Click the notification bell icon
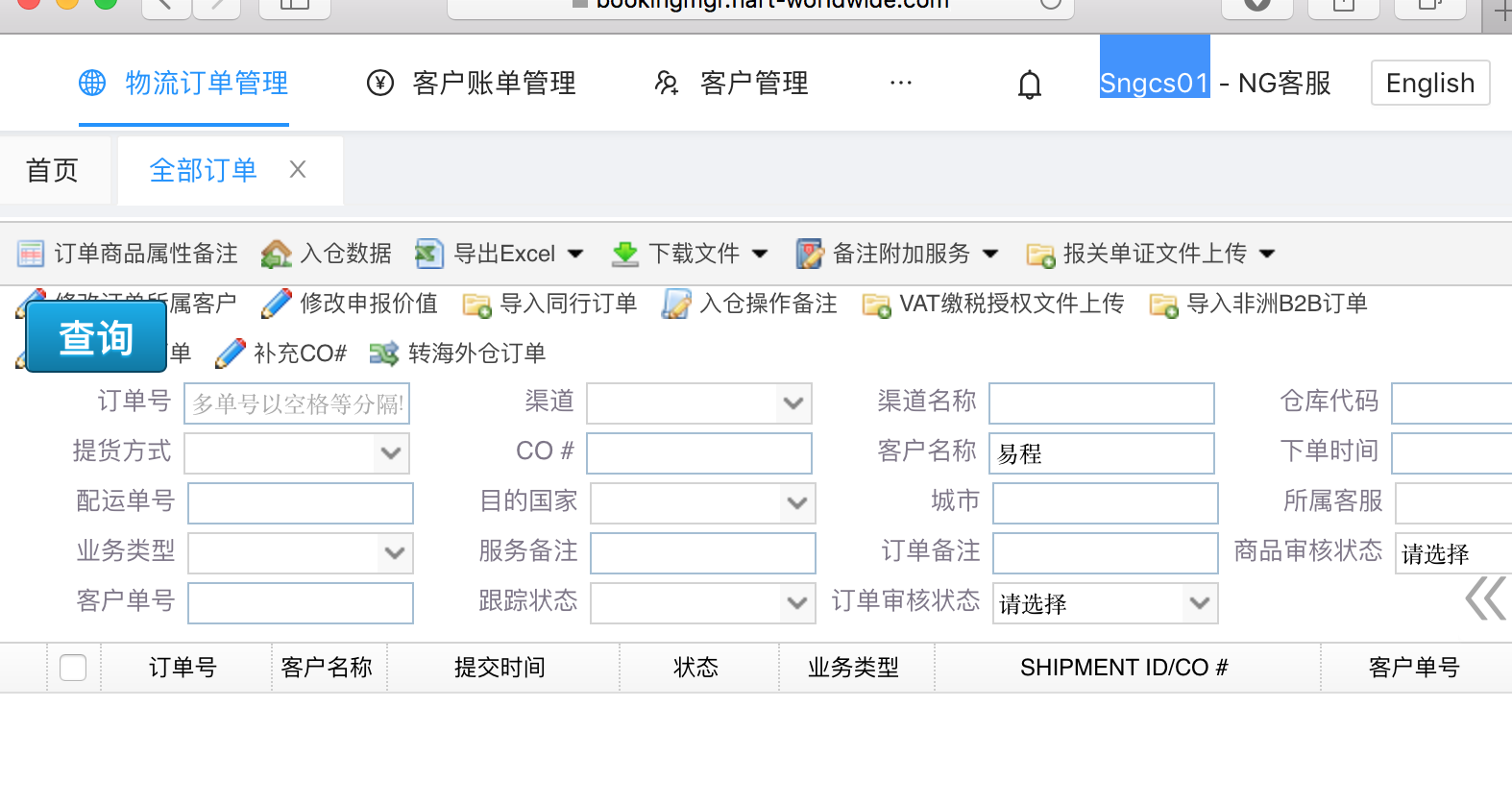Viewport: 1512px width, 805px height. [1029, 85]
